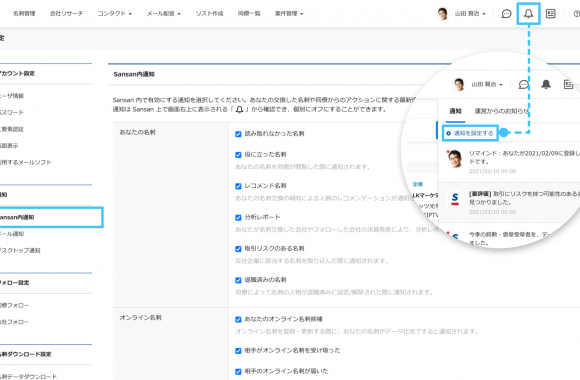Open the news card icon beside the bell

(x=550, y=14)
